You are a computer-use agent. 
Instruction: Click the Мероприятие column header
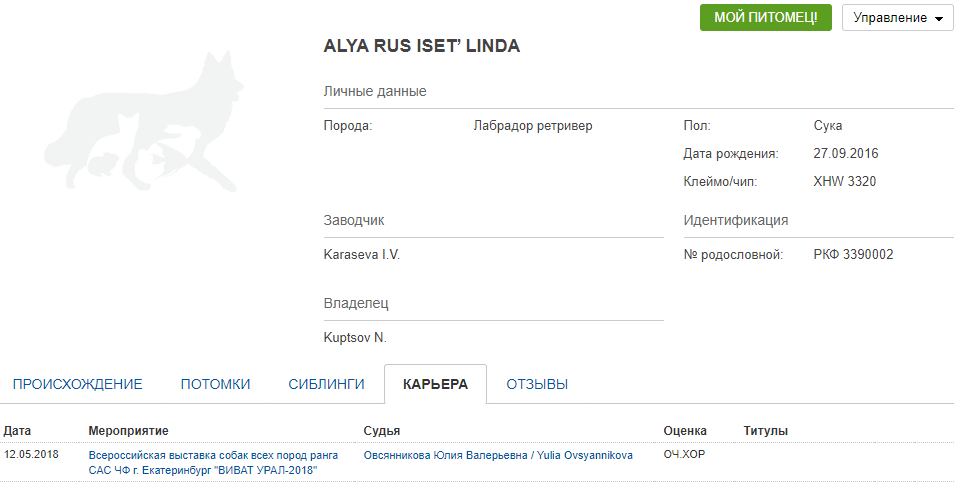coord(127,431)
